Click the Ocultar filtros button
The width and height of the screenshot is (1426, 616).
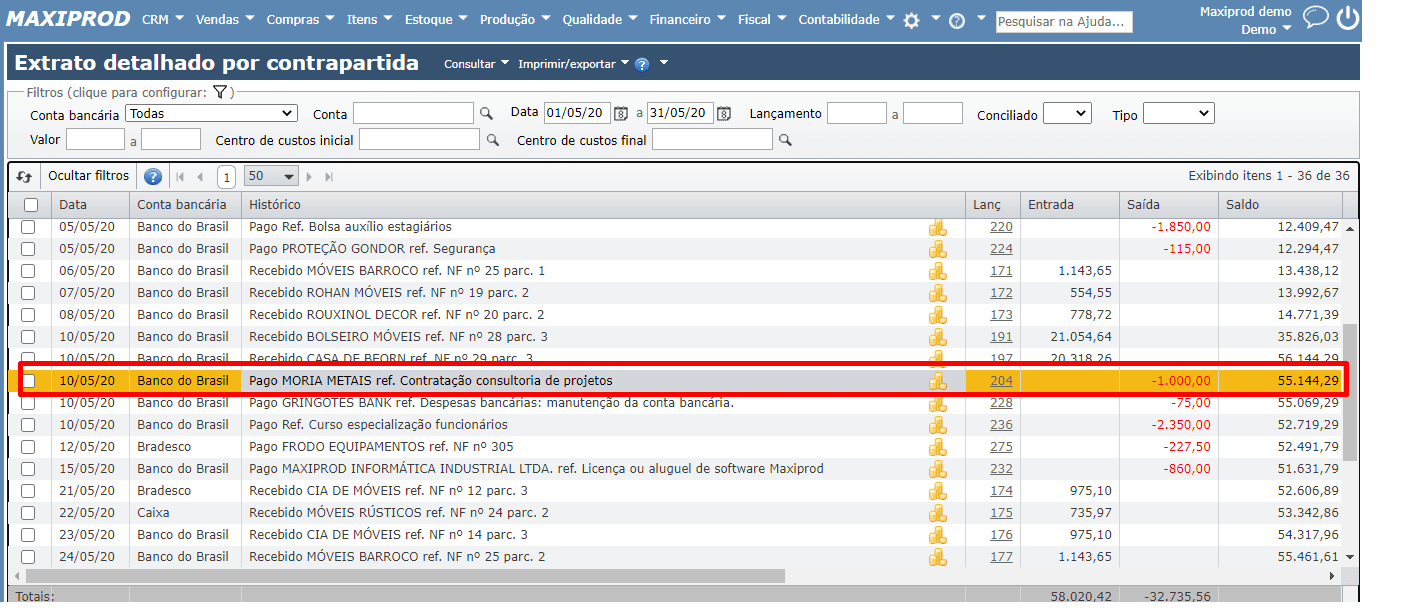pyautogui.click(x=89, y=176)
